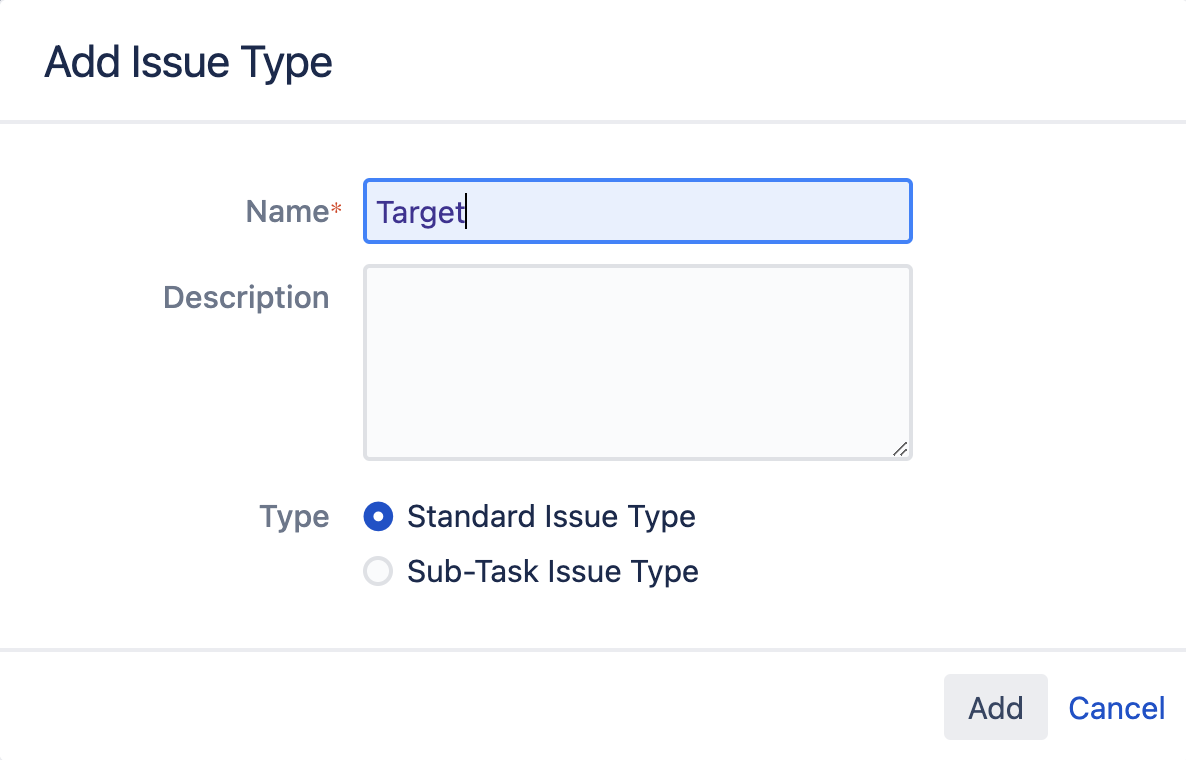Click the Description field label

246,297
